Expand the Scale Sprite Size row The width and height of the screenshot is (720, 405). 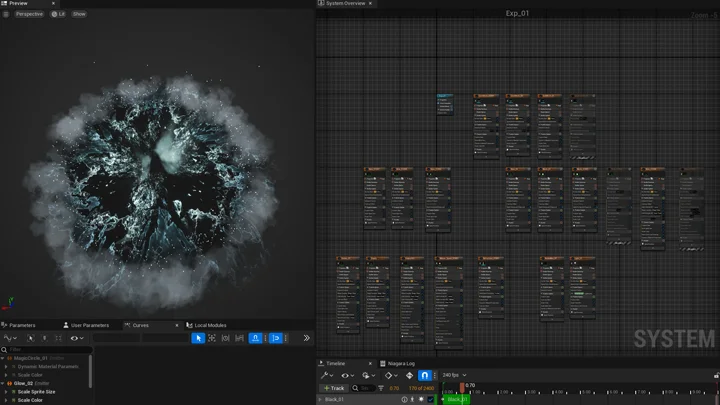coord(6,392)
